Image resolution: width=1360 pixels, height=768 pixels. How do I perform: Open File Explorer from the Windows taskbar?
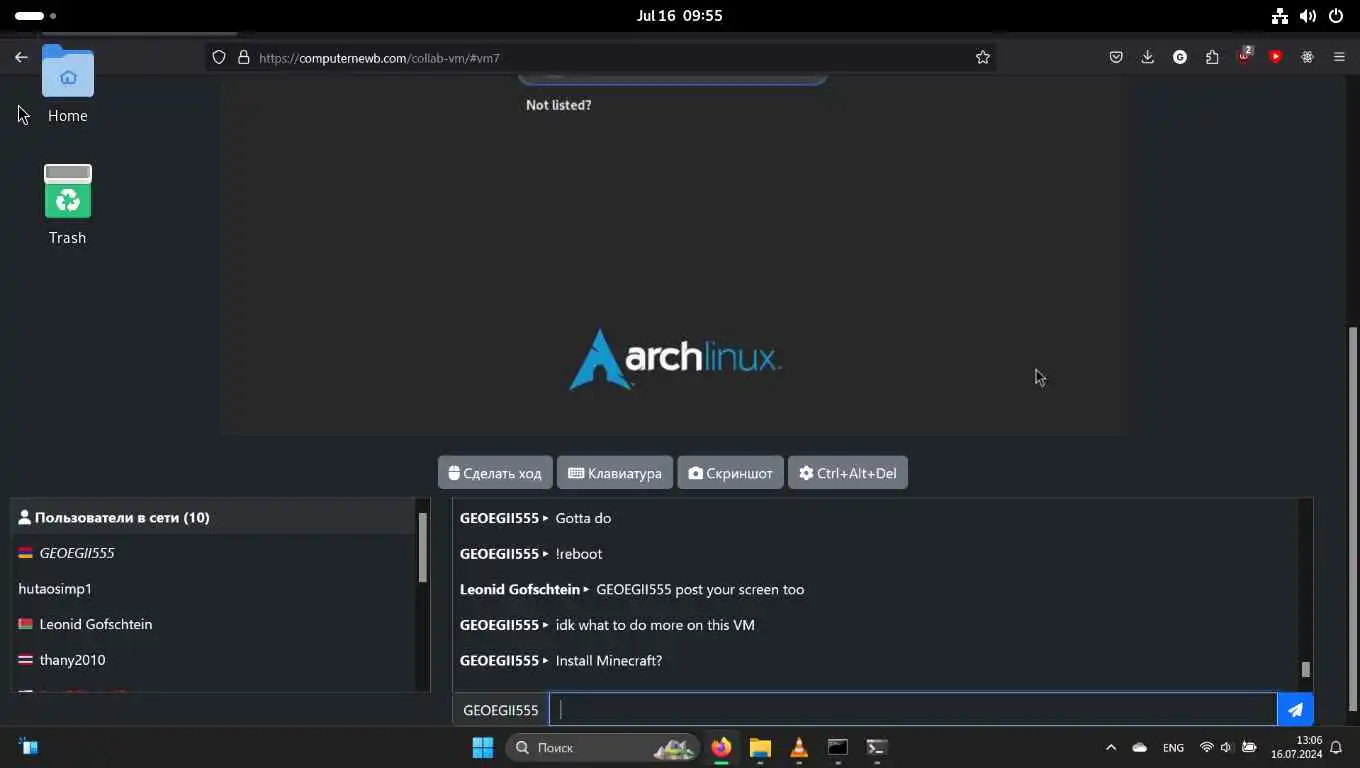[x=760, y=747]
